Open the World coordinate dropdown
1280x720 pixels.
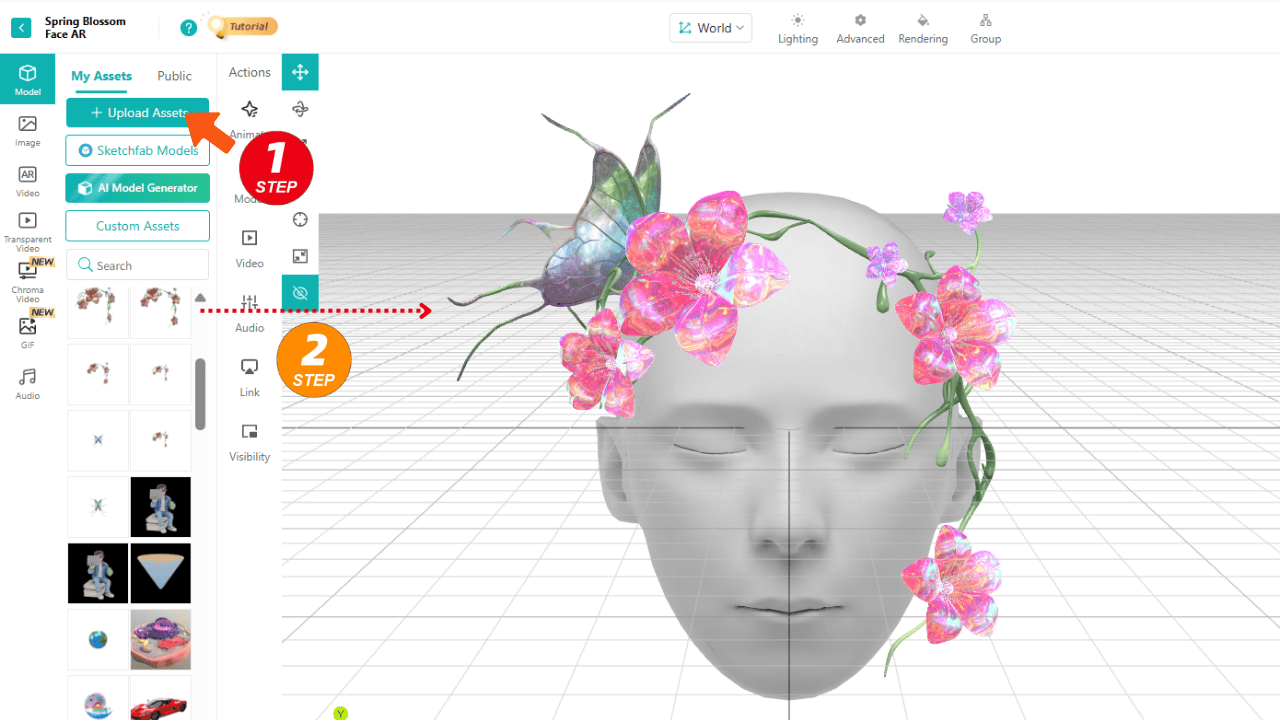pyautogui.click(x=711, y=28)
